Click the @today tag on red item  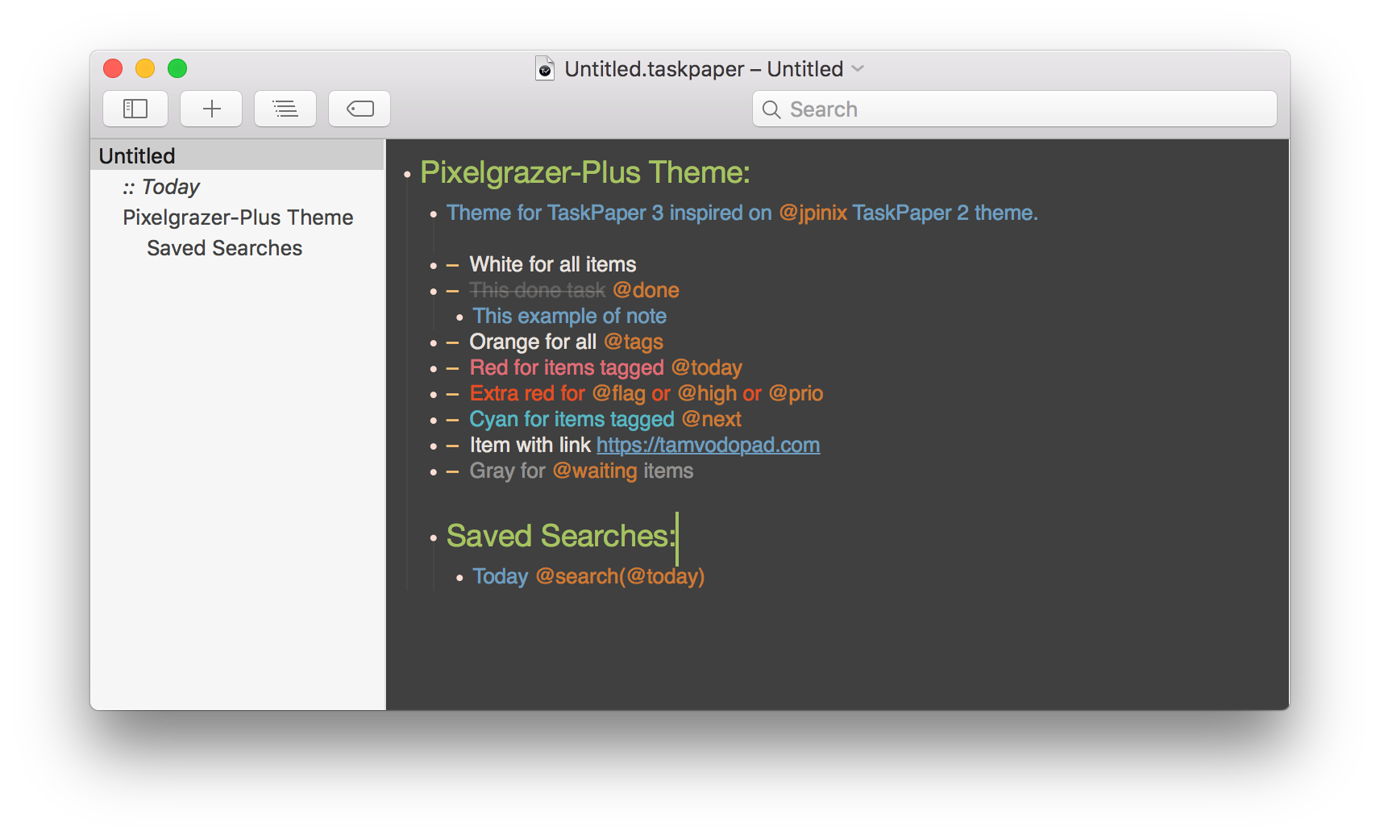[x=707, y=368]
